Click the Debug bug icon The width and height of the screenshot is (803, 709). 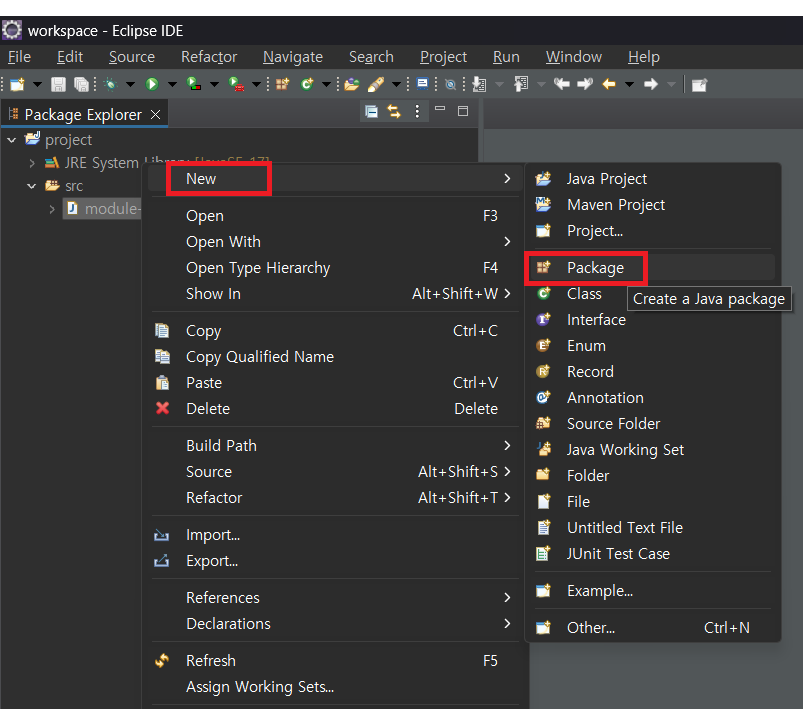click(111, 84)
